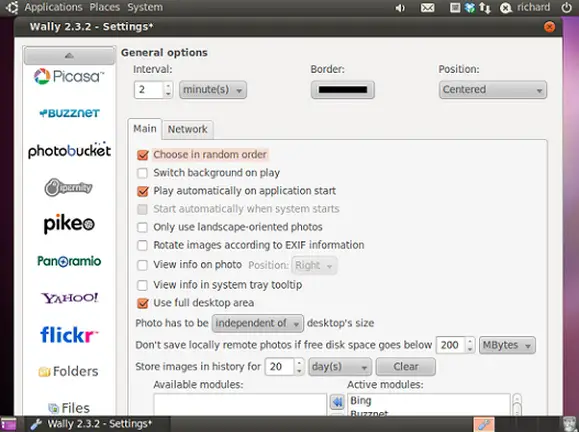Click the history duration 20 field
This screenshot has width=579, height=432.
280,367
